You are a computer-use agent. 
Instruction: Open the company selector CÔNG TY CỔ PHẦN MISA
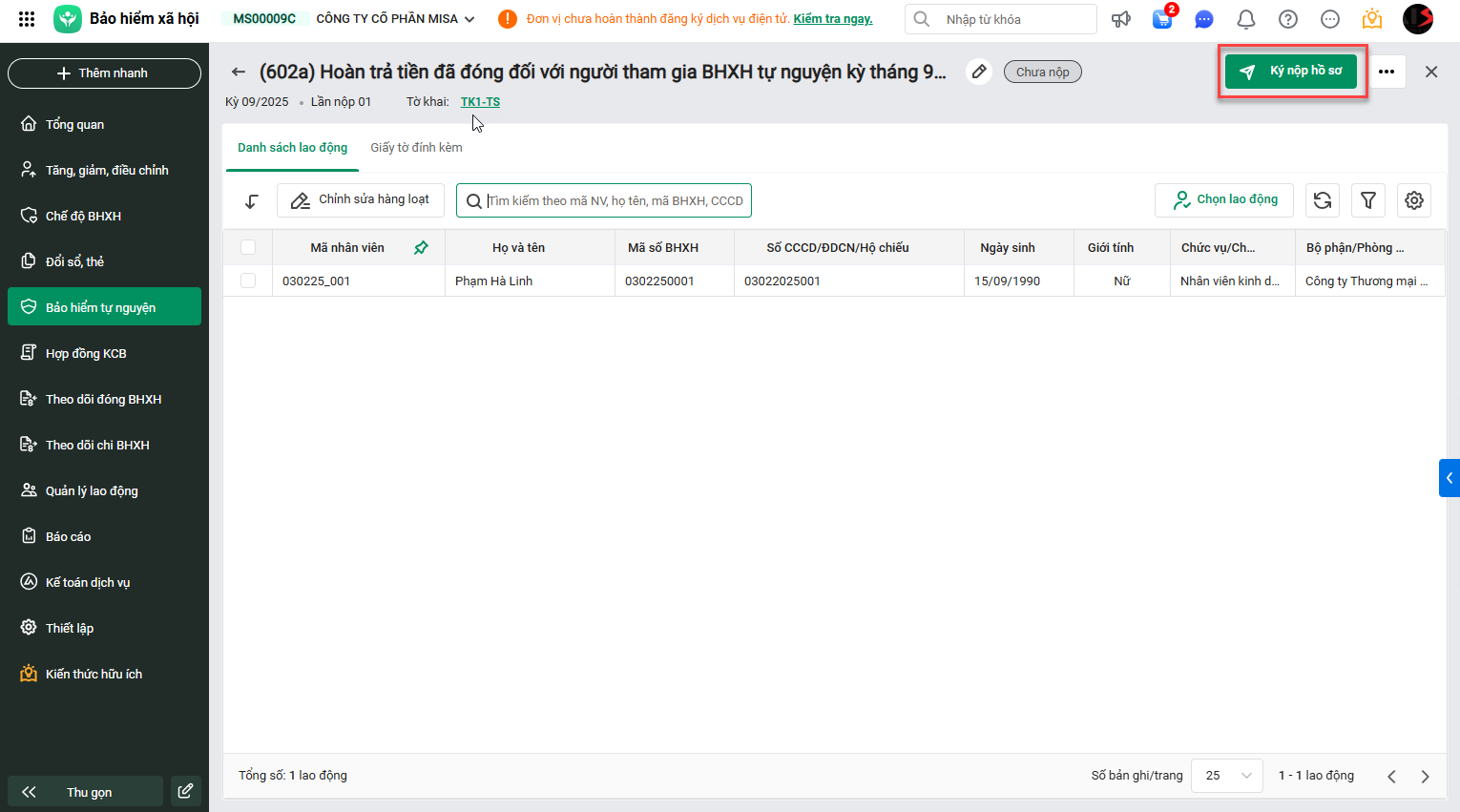click(x=395, y=19)
